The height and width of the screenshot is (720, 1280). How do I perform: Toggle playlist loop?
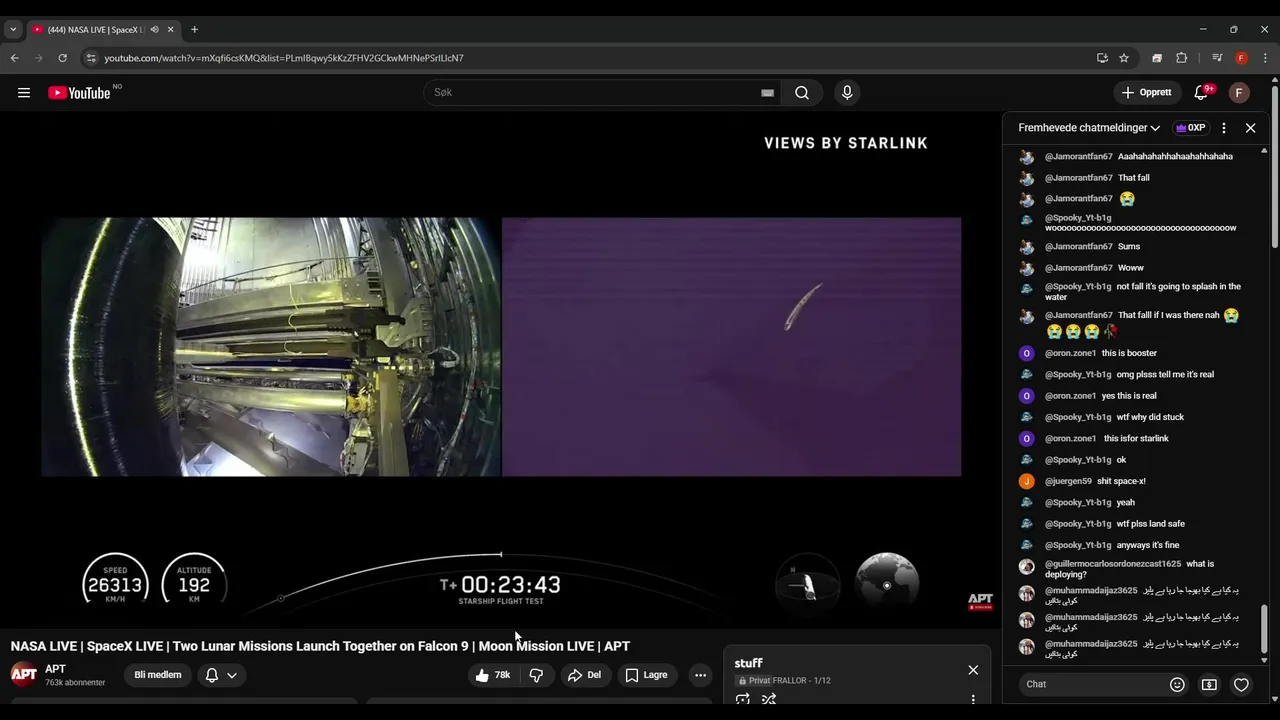click(743, 699)
